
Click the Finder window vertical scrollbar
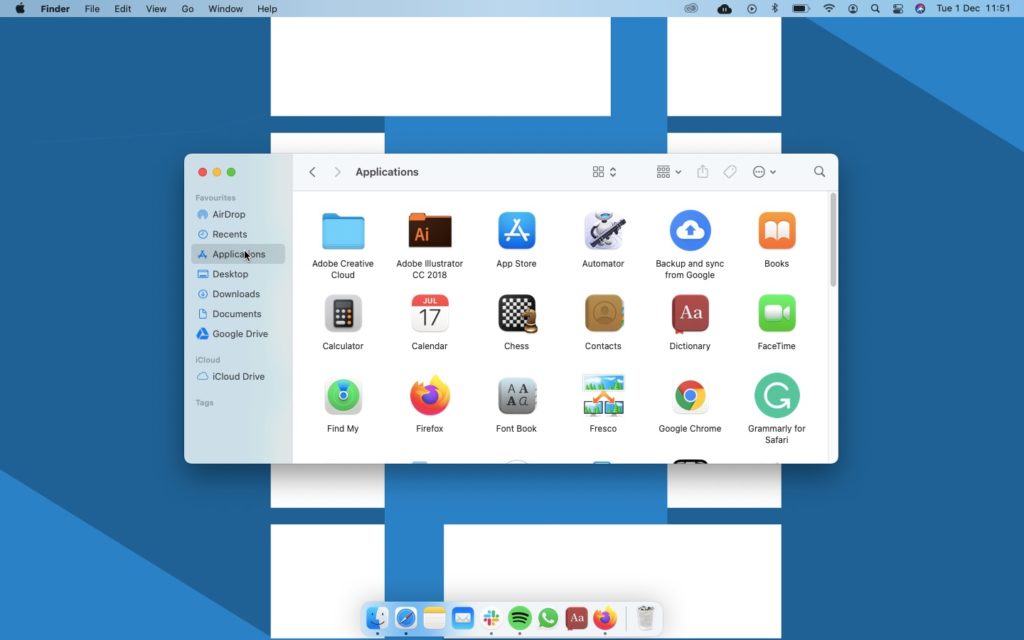pos(833,240)
